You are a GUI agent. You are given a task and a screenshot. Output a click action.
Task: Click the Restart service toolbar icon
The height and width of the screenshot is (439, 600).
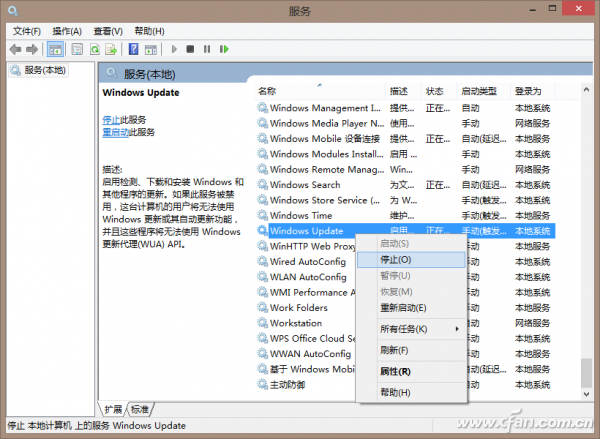(x=224, y=49)
